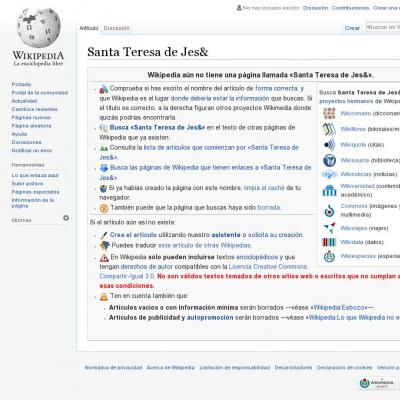Click the Wikipedia globe logo
This screenshot has width=400, height=400.
[x=39, y=28]
